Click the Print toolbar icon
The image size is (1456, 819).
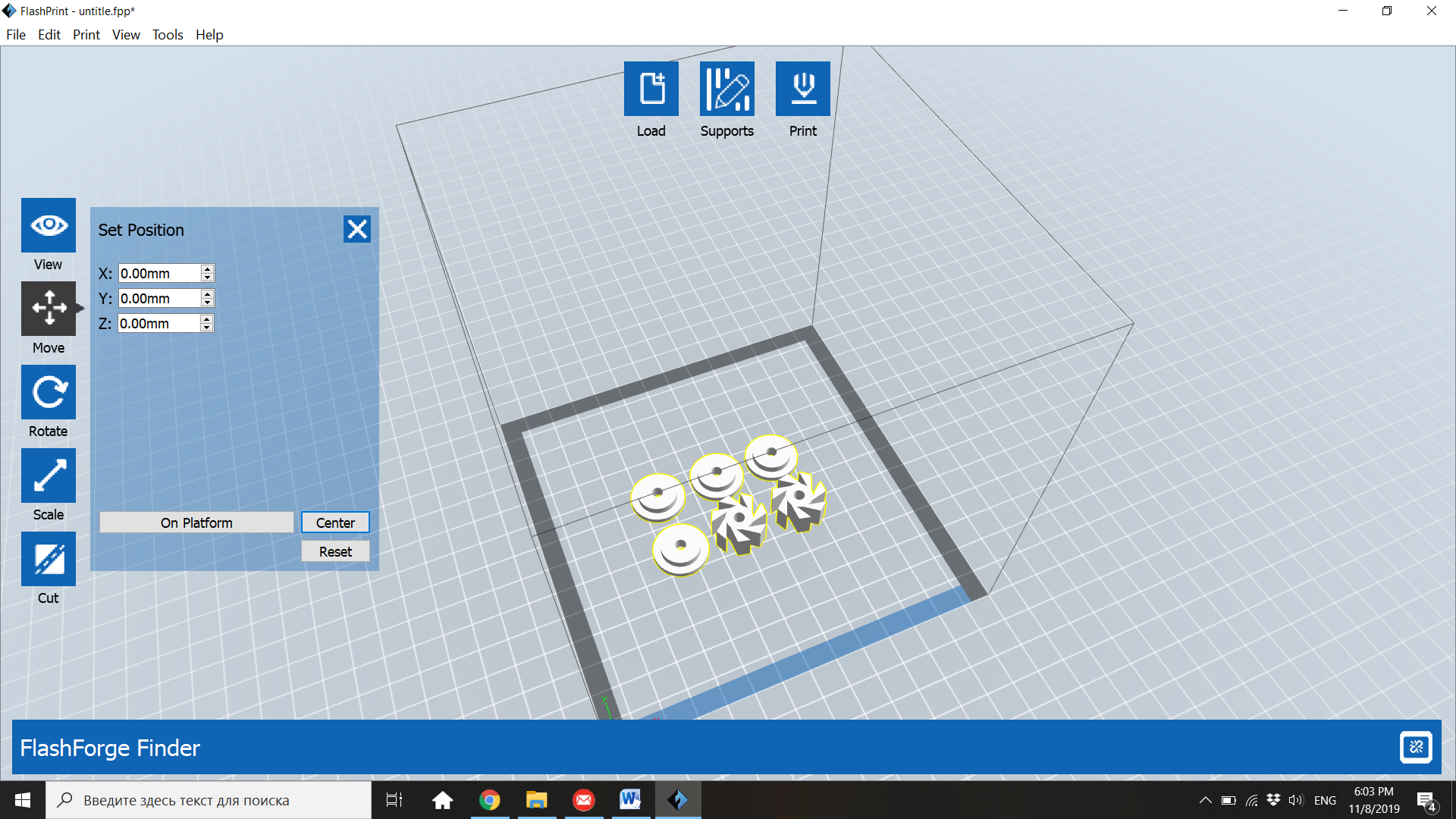coord(802,88)
